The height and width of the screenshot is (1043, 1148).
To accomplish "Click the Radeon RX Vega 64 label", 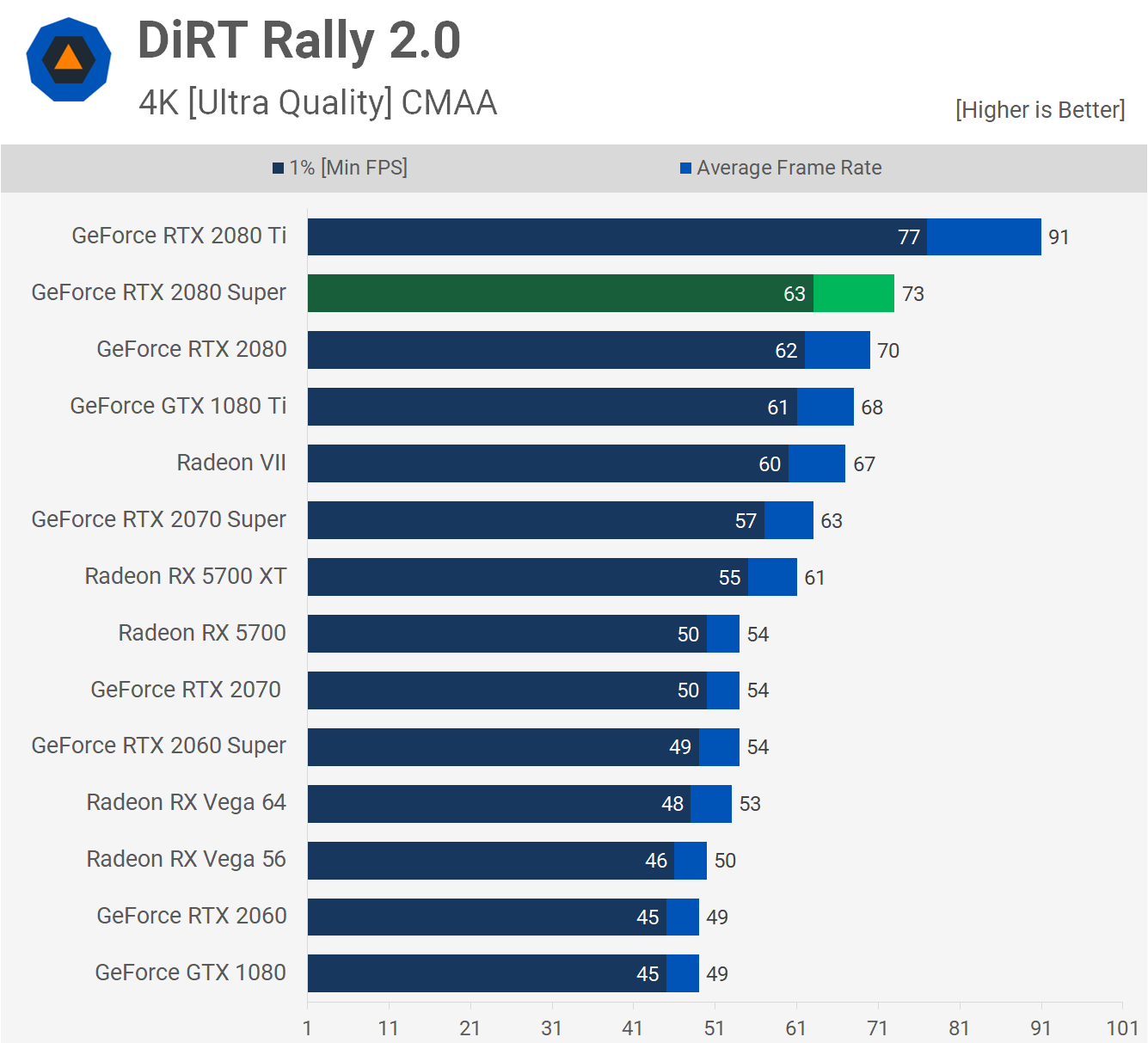I will click(x=186, y=802).
